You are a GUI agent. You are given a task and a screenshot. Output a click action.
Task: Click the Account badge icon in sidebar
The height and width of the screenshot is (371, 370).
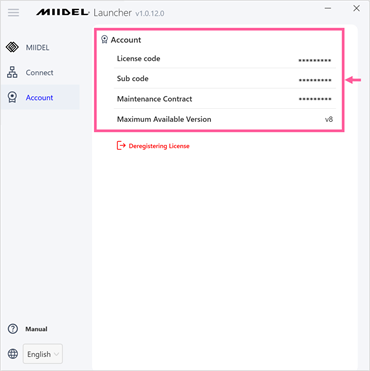(x=12, y=97)
